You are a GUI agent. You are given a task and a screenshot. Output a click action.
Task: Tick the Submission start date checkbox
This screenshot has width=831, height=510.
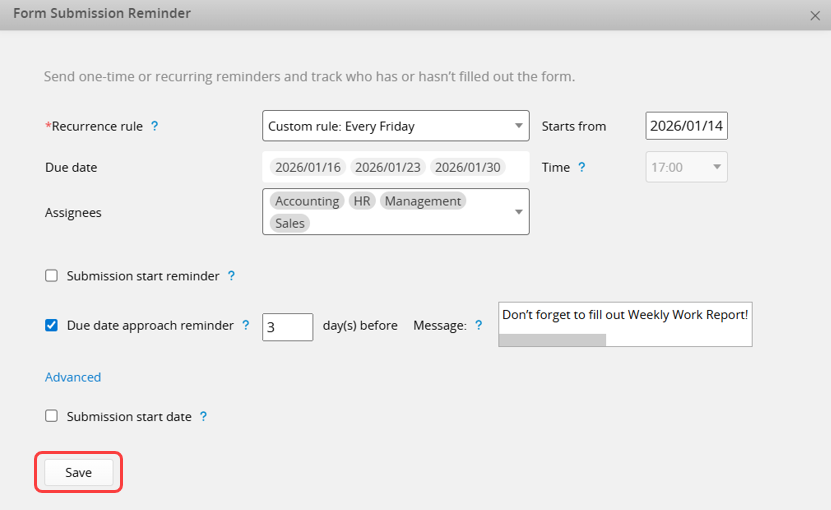[x=52, y=417]
